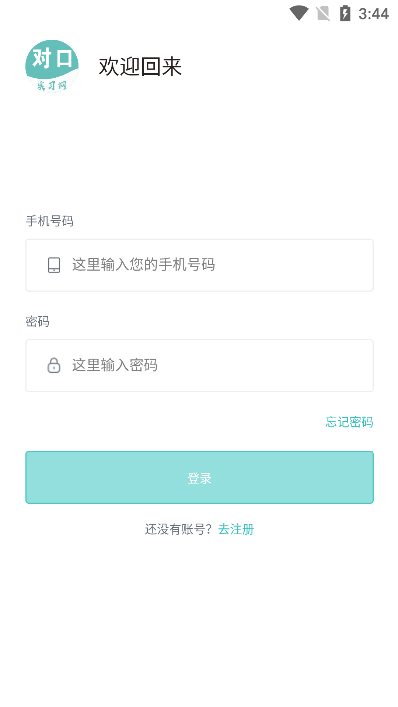This screenshot has height=707, width=398.
Task: Tap the 欢迎回来 heading
Action: coord(140,67)
